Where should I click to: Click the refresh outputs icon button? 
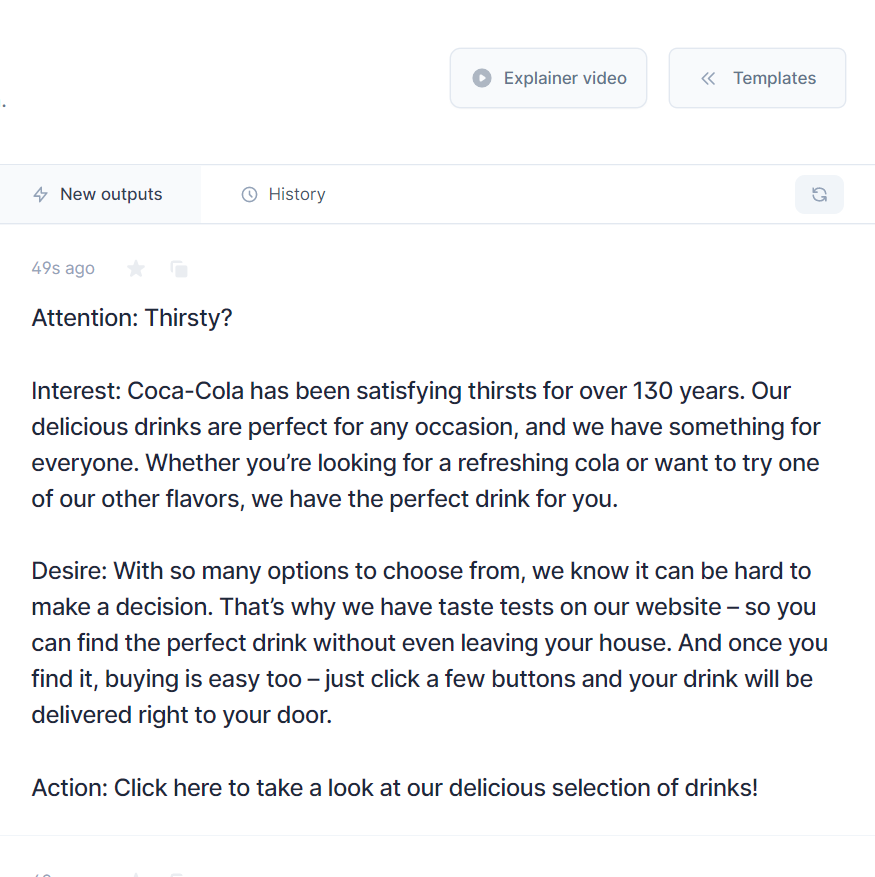click(819, 195)
